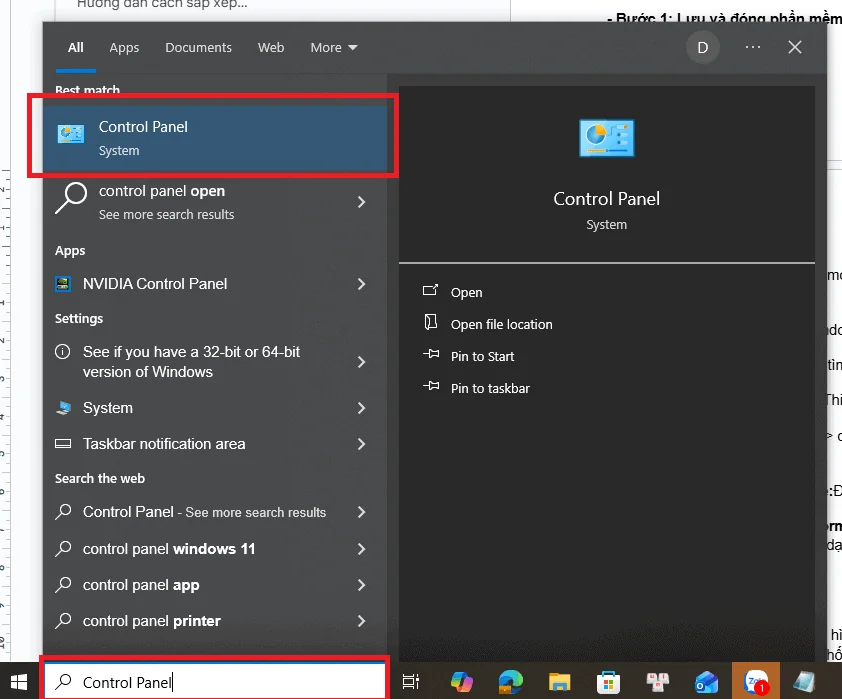Open File Explorer from the taskbar
Viewport: 842px width, 699px height.
[559, 682]
